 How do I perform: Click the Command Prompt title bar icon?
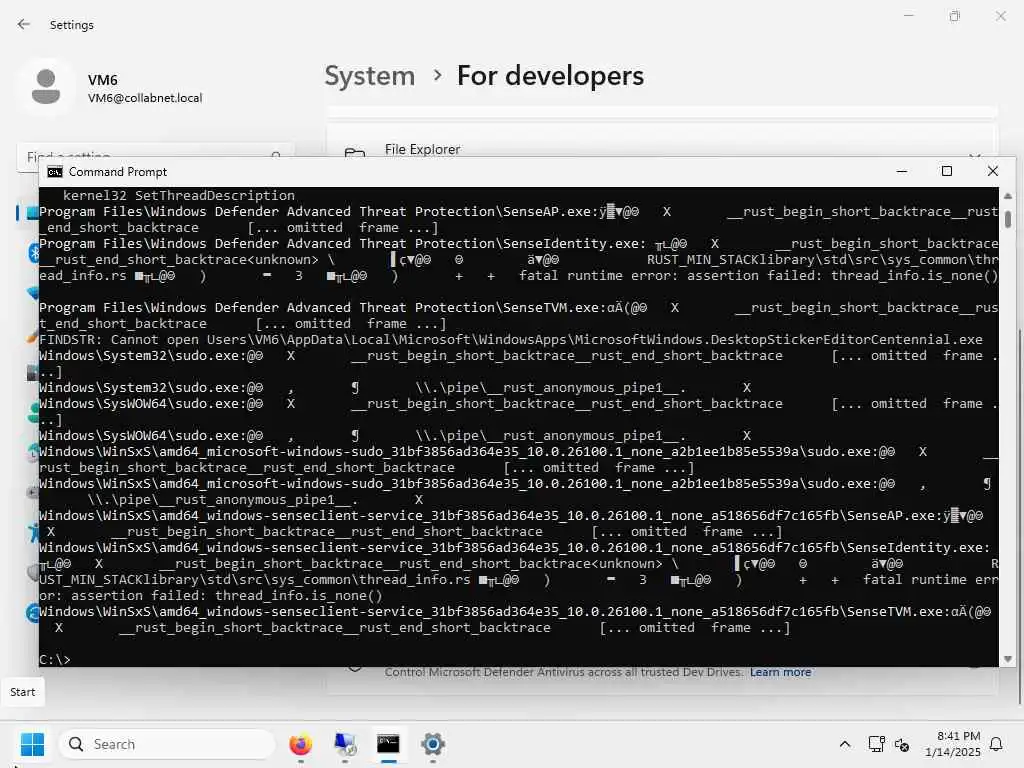point(55,172)
